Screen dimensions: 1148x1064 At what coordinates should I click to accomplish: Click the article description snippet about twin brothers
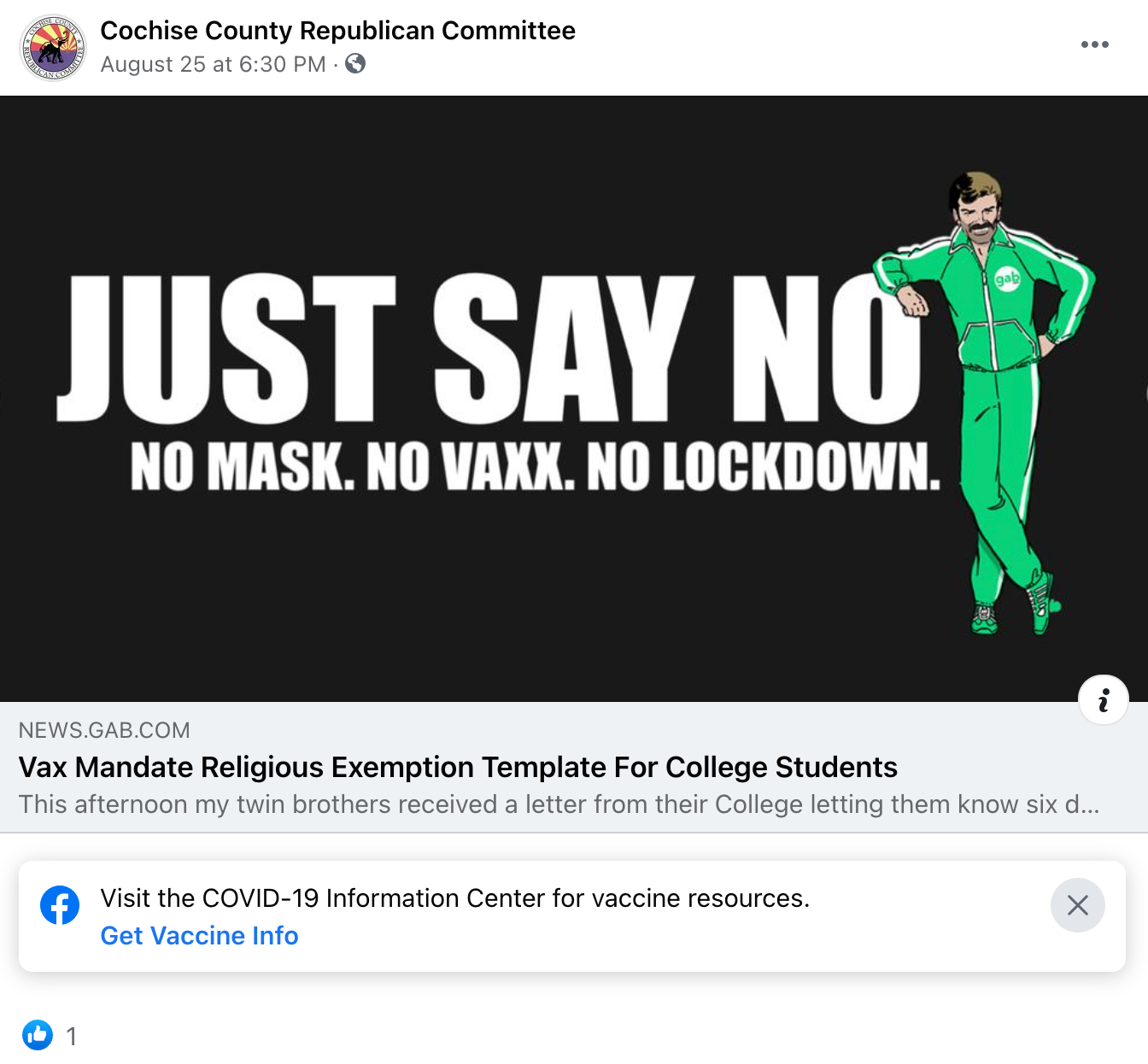tap(559, 804)
